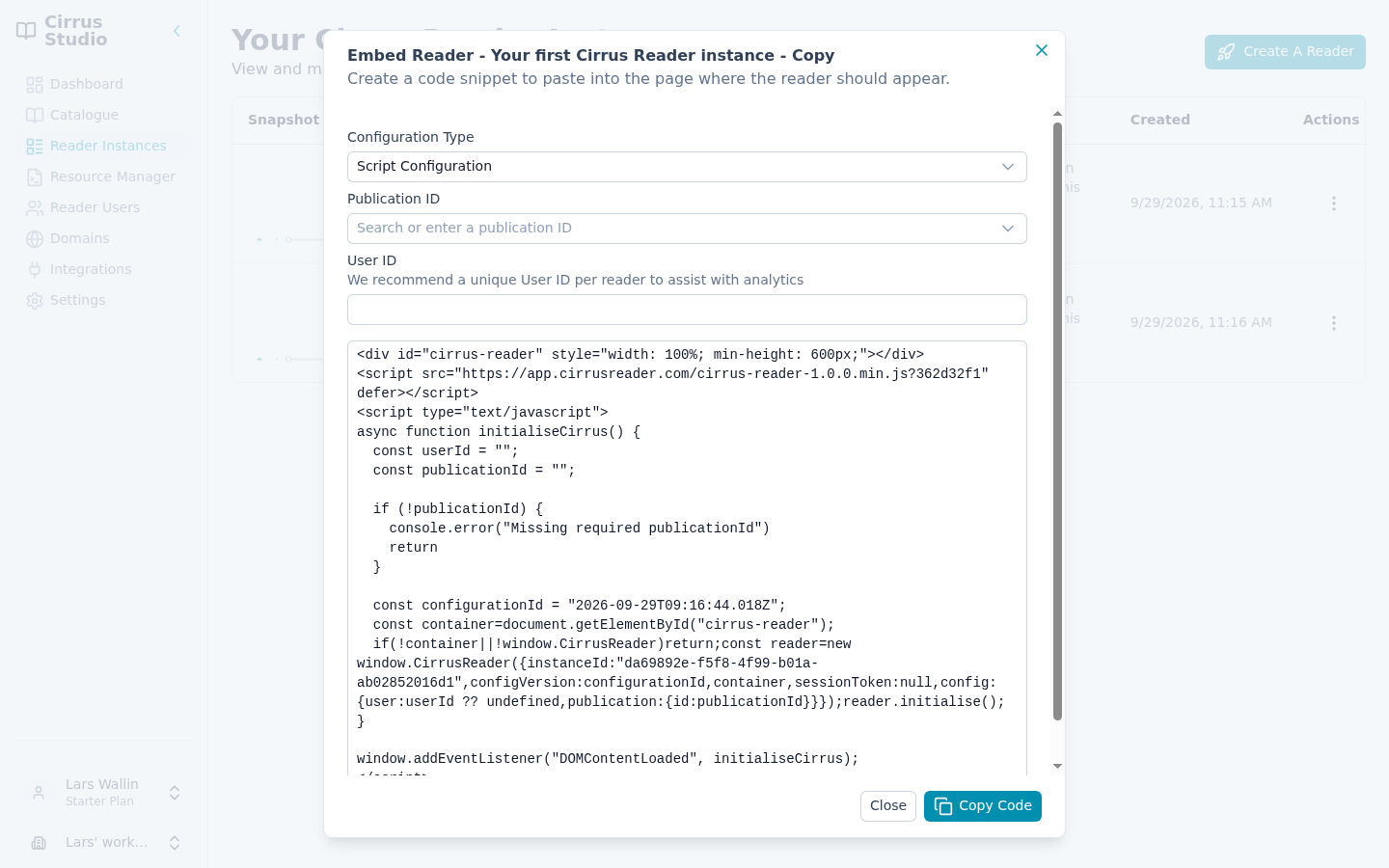
Task: Click the Actions column header
Action: (x=1331, y=120)
